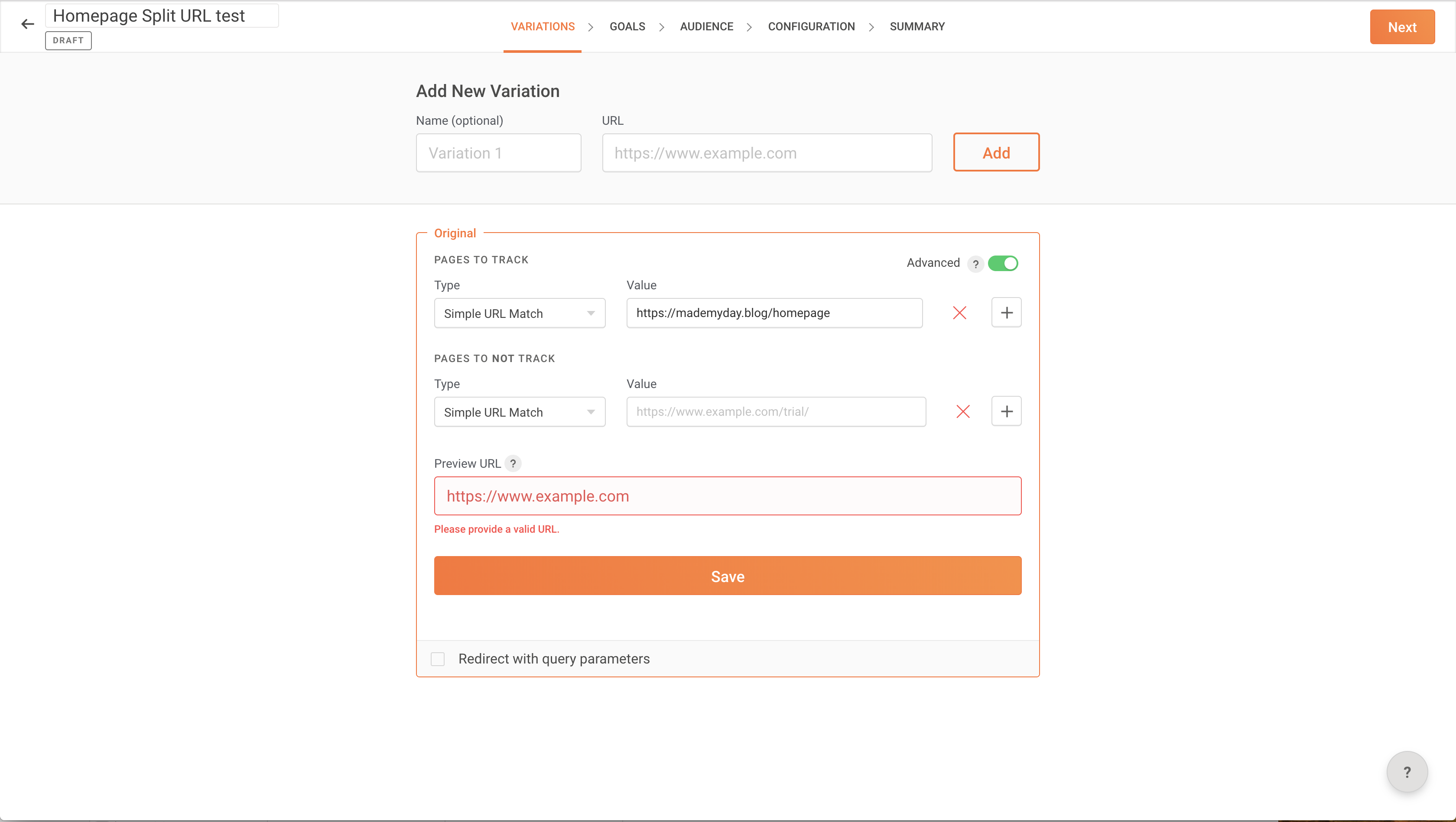1456x822 pixels.
Task: Check Redirect with query parameters
Action: coord(438,659)
